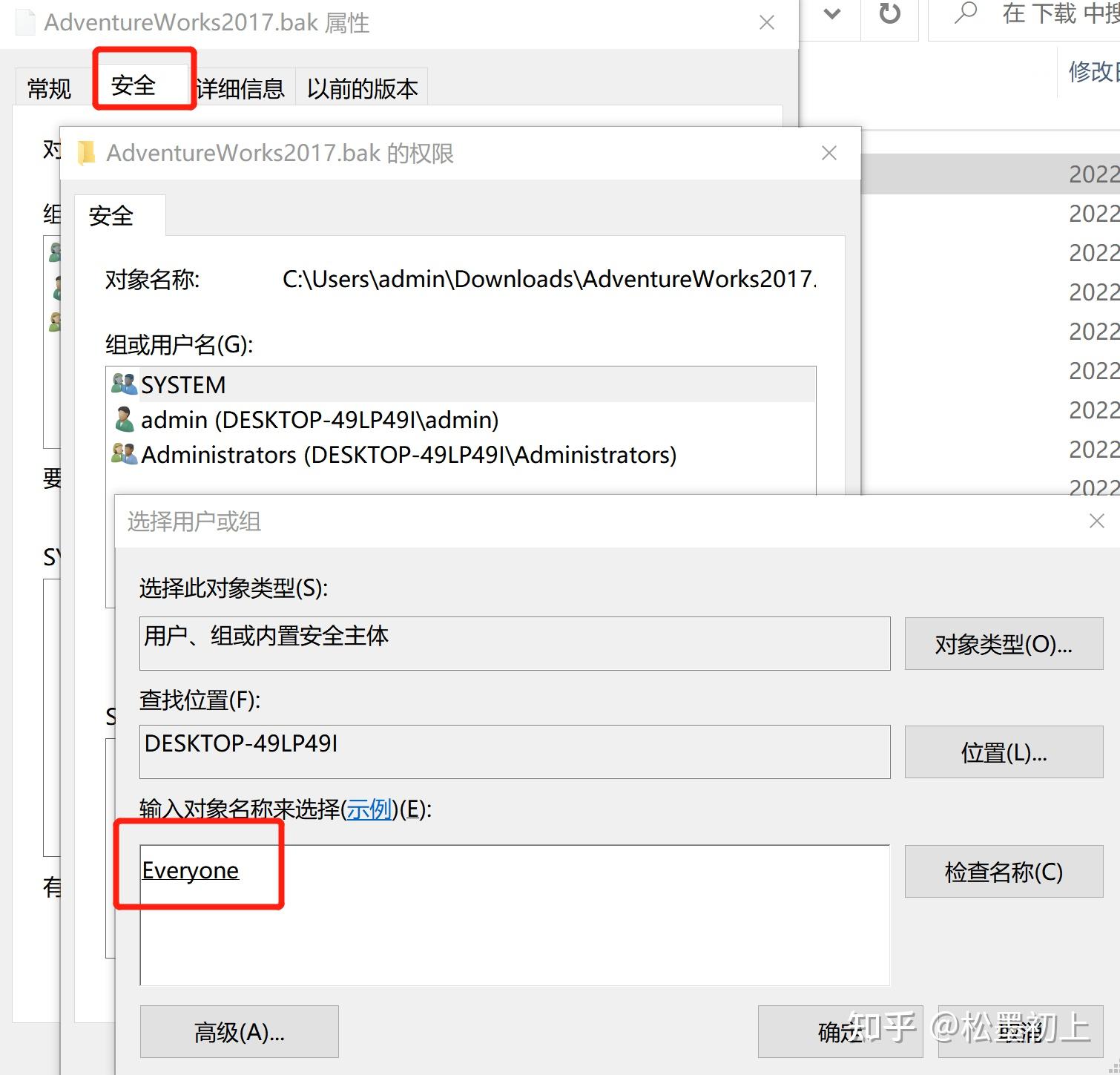Click the admin user icon
The height and width of the screenshot is (1075, 1120).
124,419
